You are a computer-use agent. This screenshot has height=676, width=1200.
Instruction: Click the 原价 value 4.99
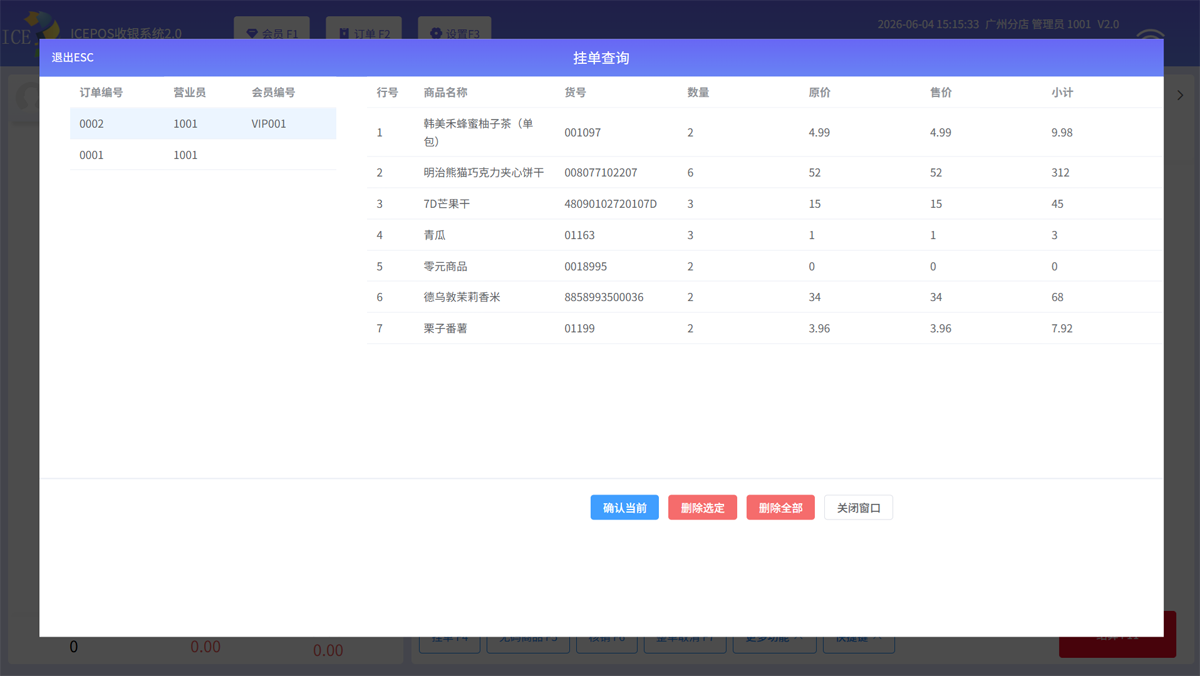[x=819, y=132]
